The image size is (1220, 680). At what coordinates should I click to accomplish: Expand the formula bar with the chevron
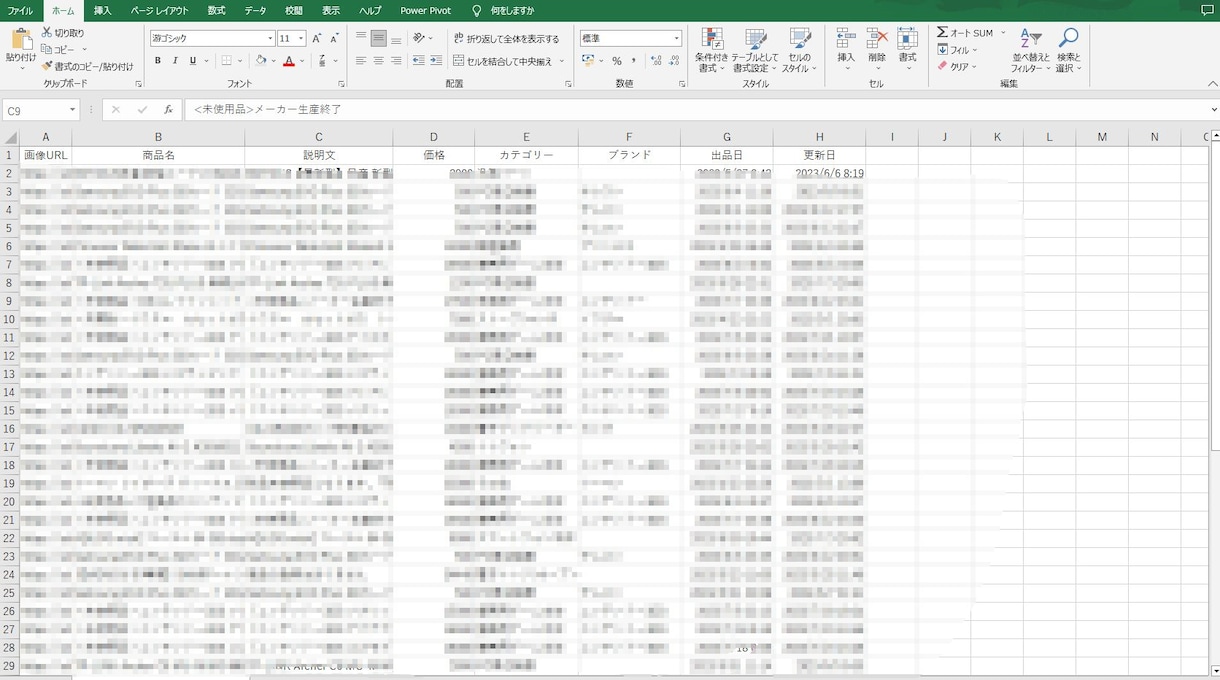[1213, 110]
